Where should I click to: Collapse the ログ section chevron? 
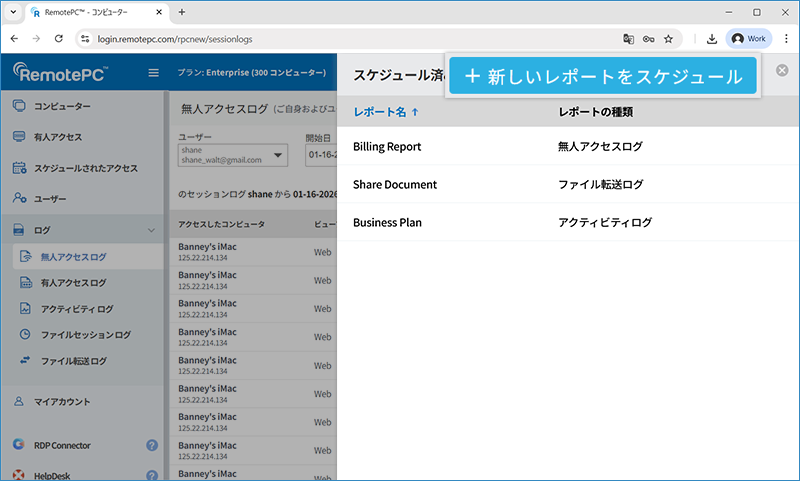(152, 230)
